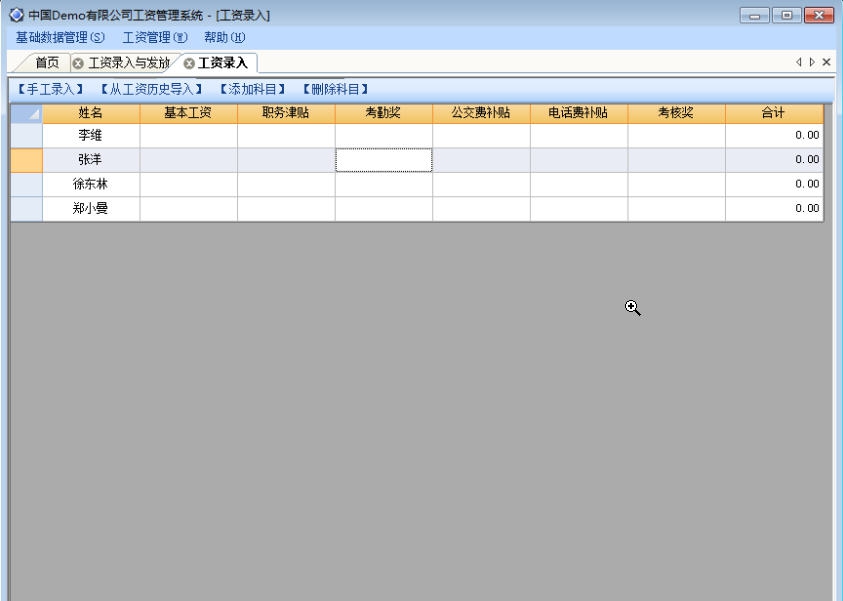Viewport: 843px width, 601px height.
Task: Click 【从工资历史导入】 link
Action: click(152, 89)
